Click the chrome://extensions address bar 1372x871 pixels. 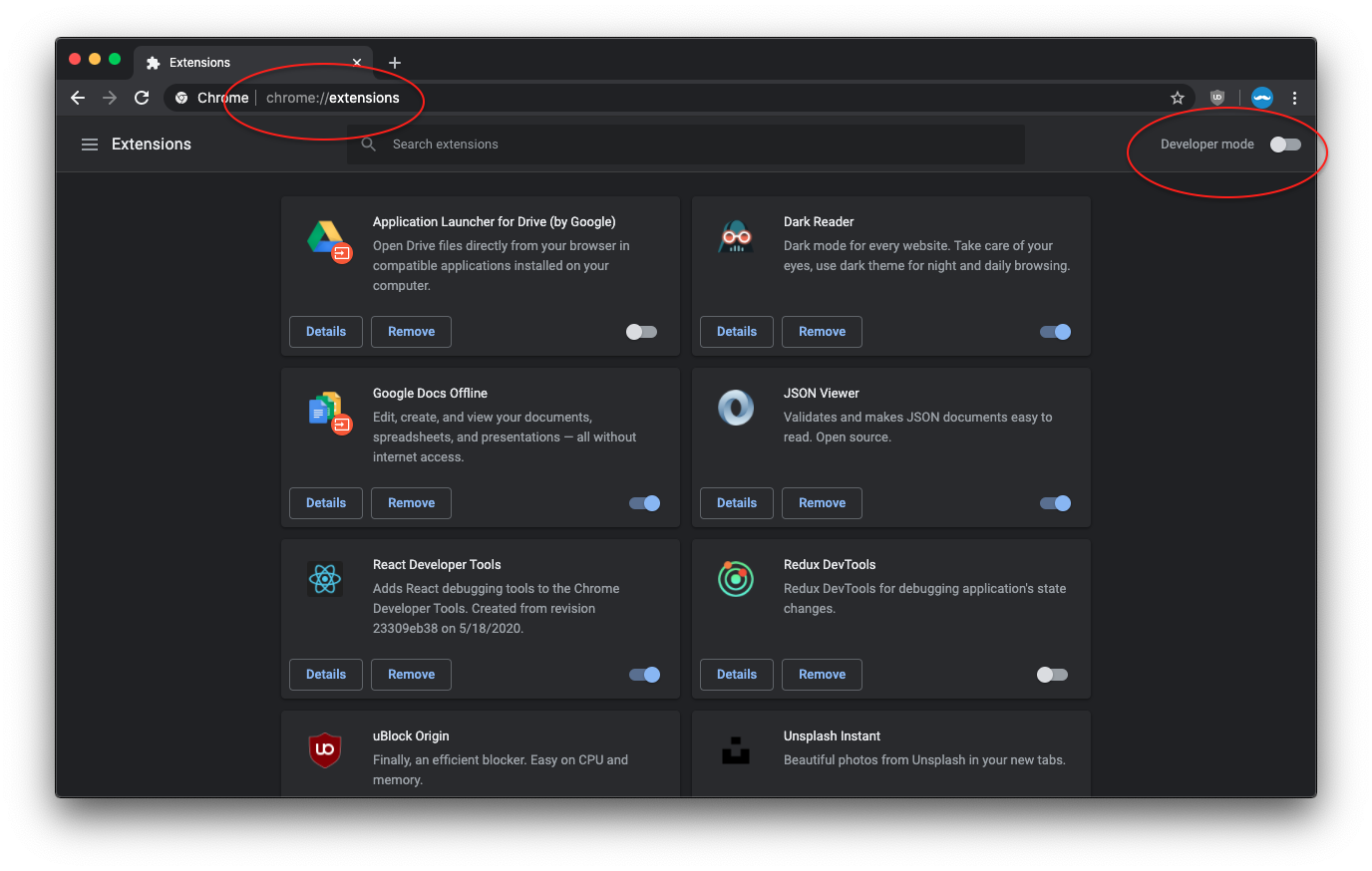tap(678, 98)
